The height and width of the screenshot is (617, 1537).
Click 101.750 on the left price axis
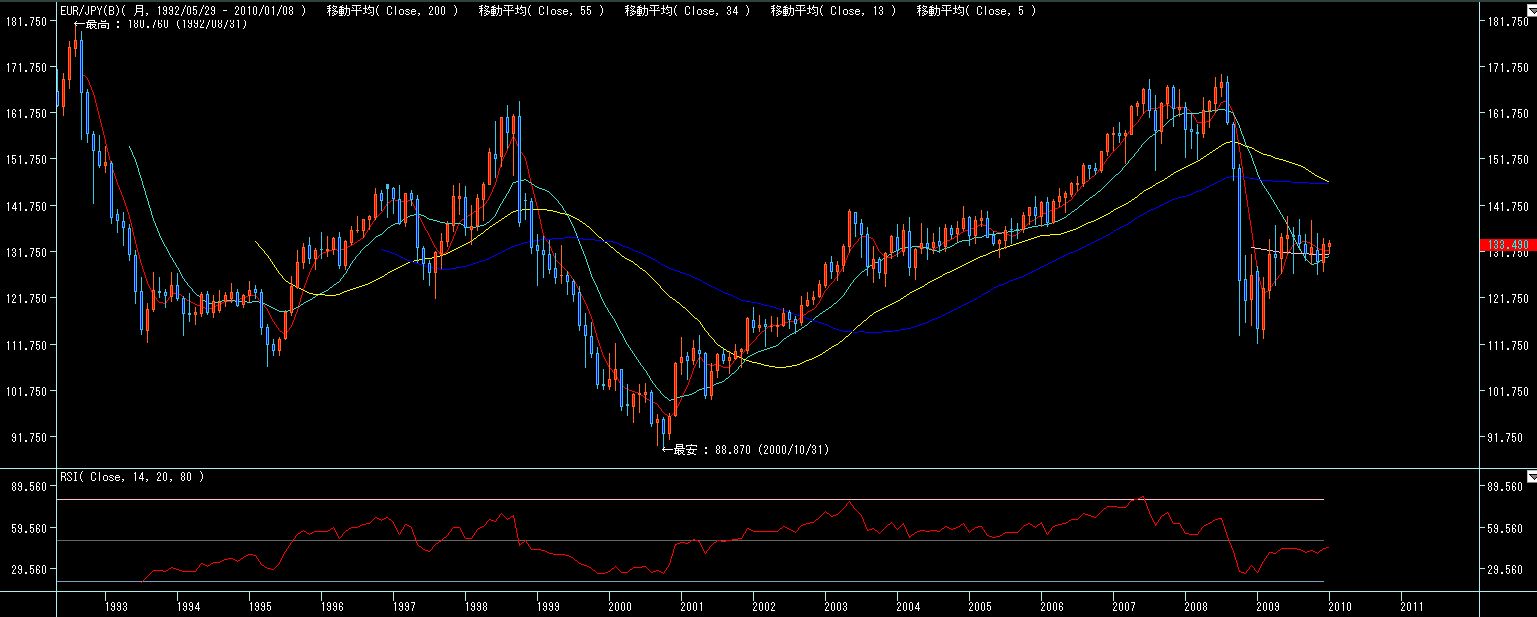click(x=27, y=391)
